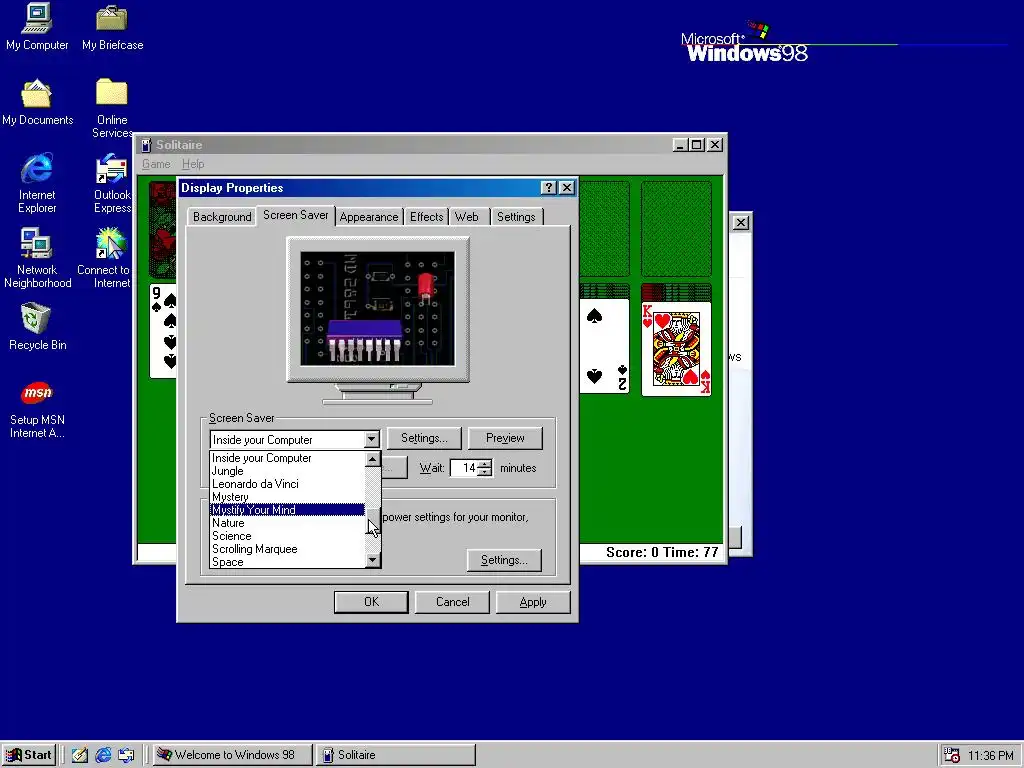Open the Help menu in Solitaire

[x=193, y=164]
